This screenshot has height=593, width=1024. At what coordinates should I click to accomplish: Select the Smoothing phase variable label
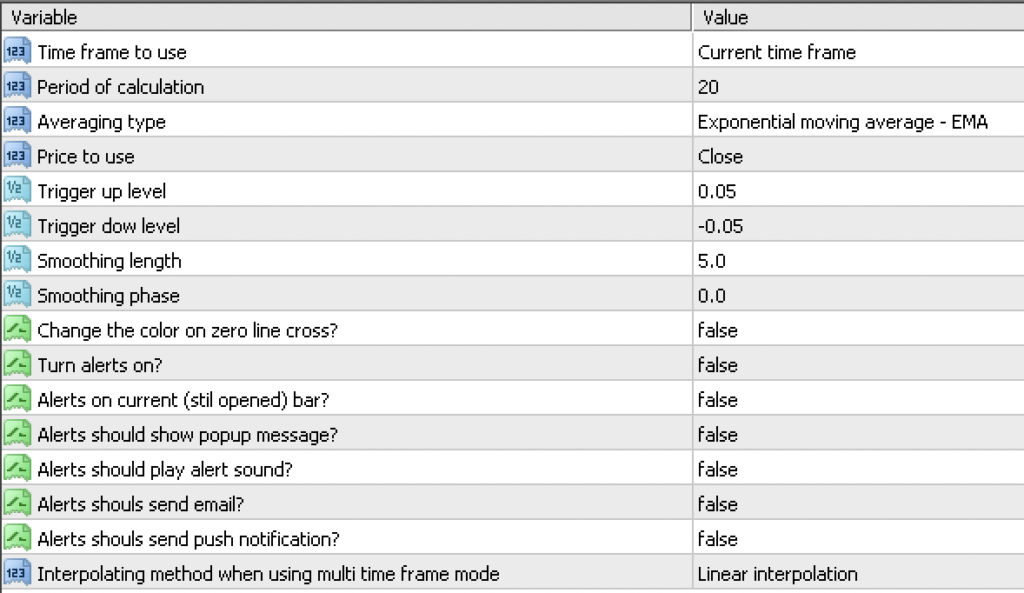coord(109,296)
